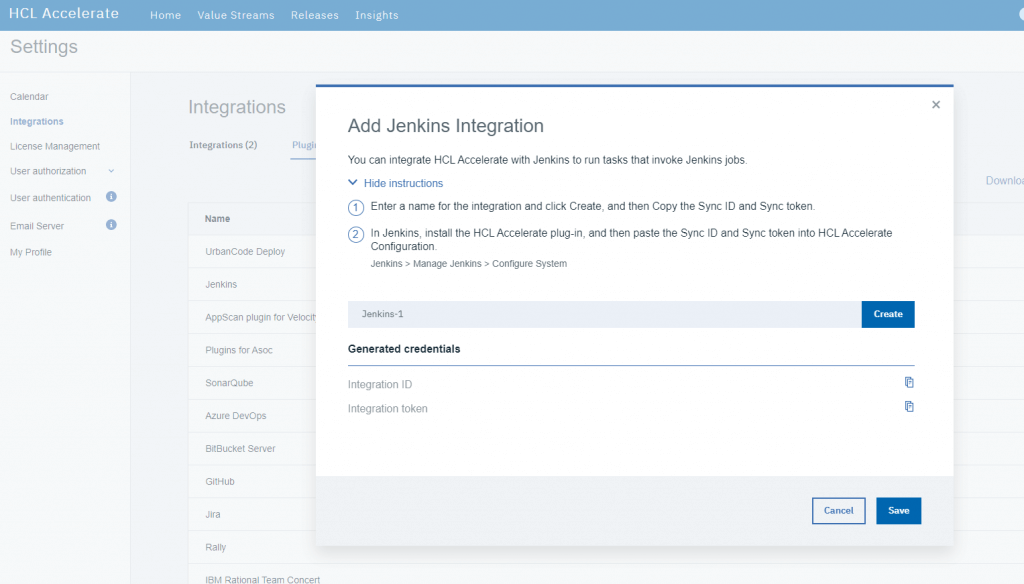Click the Create button
This screenshot has width=1024, height=584.
(887, 314)
